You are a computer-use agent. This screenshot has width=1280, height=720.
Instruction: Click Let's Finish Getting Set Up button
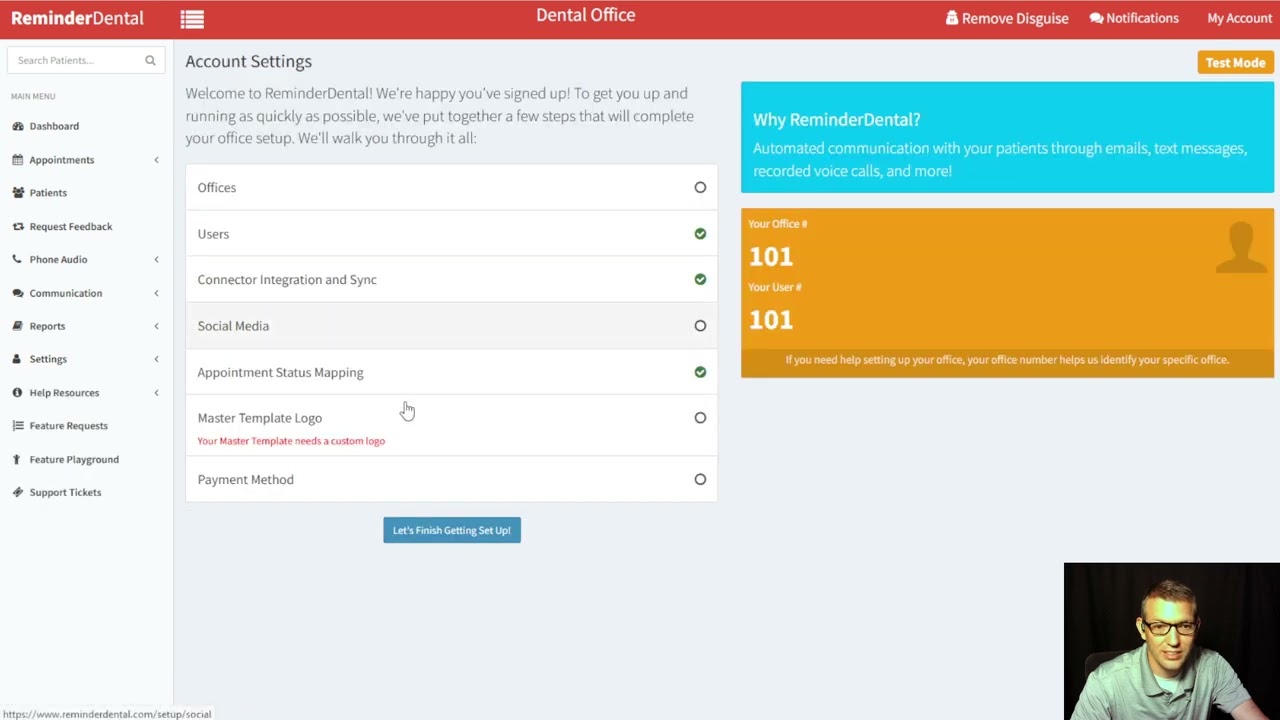point(452,530)
